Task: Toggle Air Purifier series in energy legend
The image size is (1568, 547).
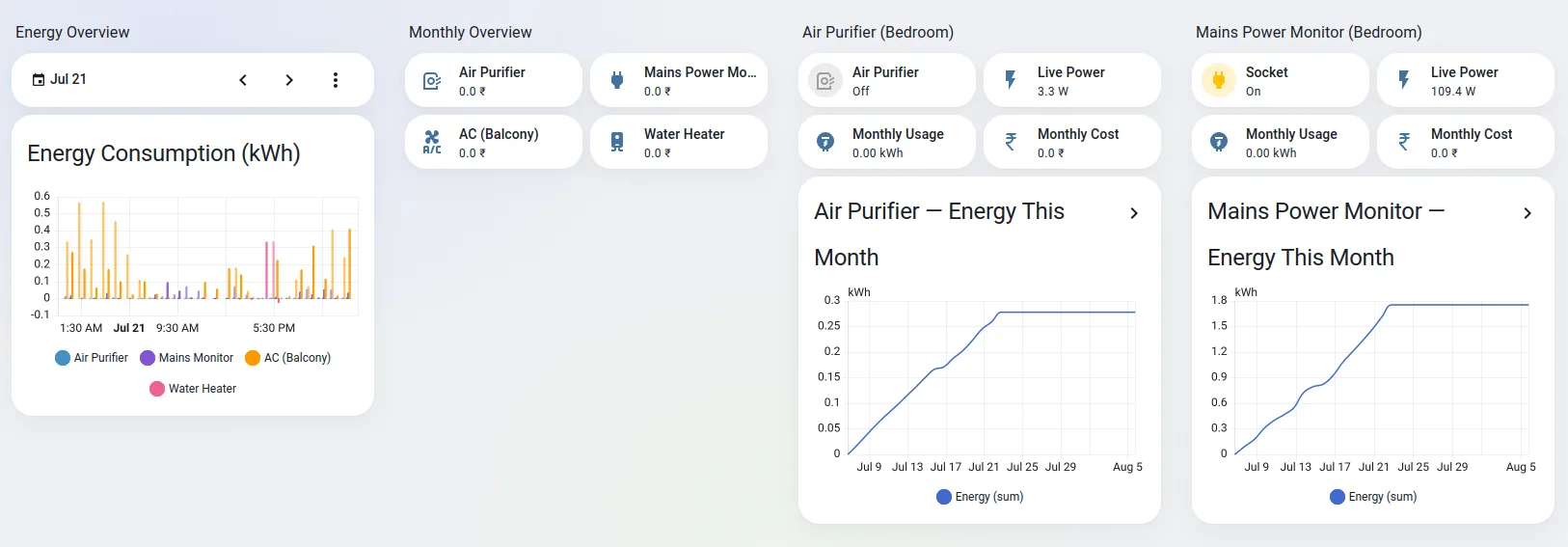Action: 92,358
